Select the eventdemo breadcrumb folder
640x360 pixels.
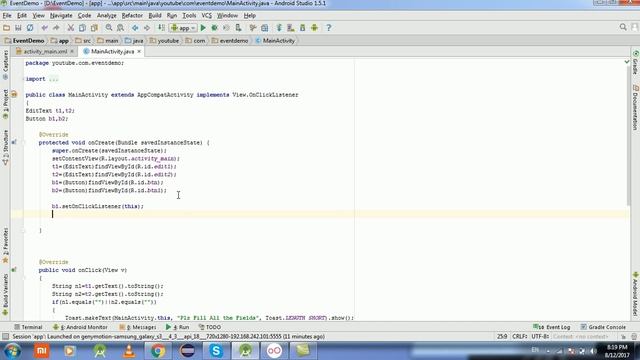pyautogui.click(x=230, y=41)
